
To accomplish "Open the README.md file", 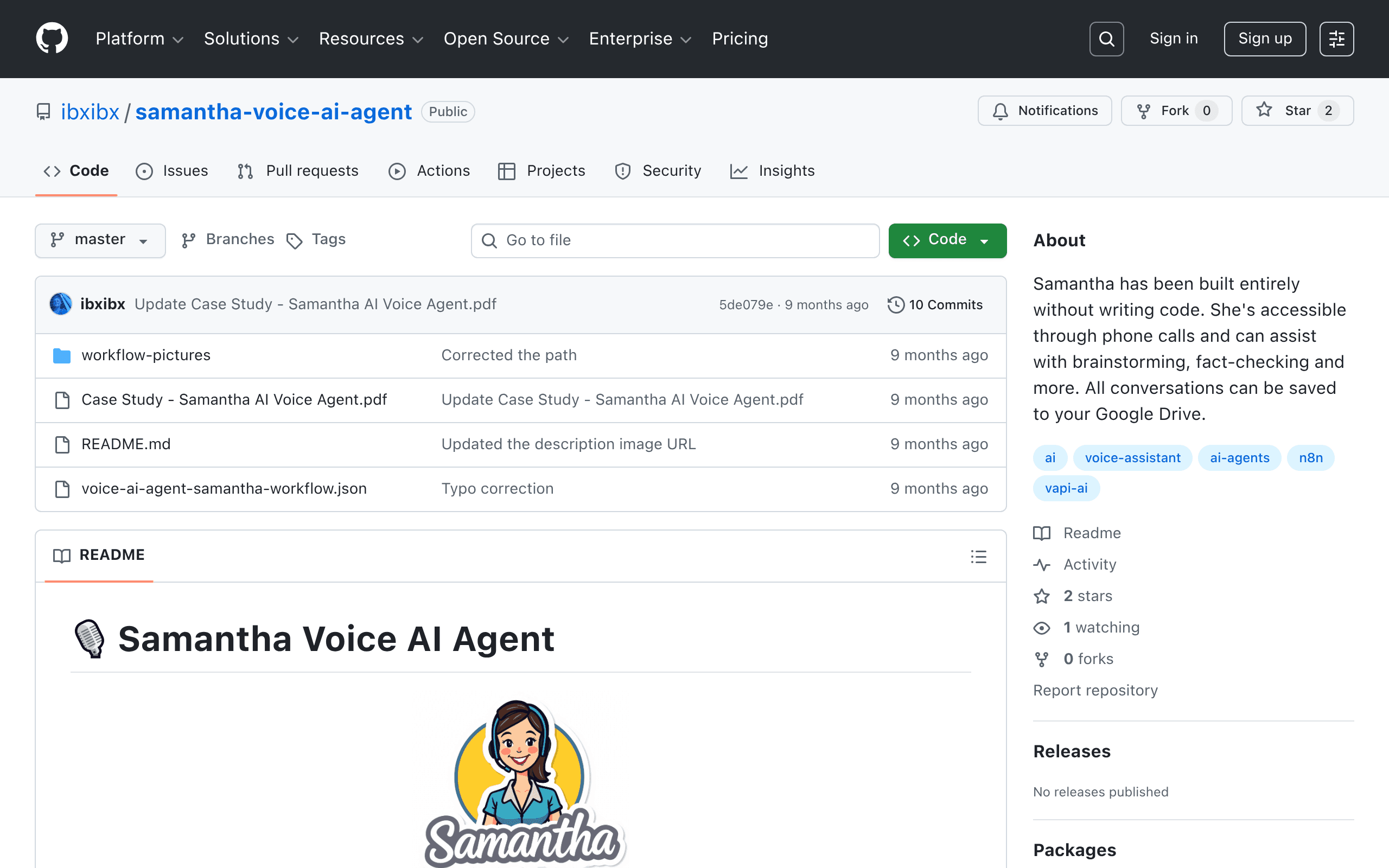I will (x=126, y=444).
